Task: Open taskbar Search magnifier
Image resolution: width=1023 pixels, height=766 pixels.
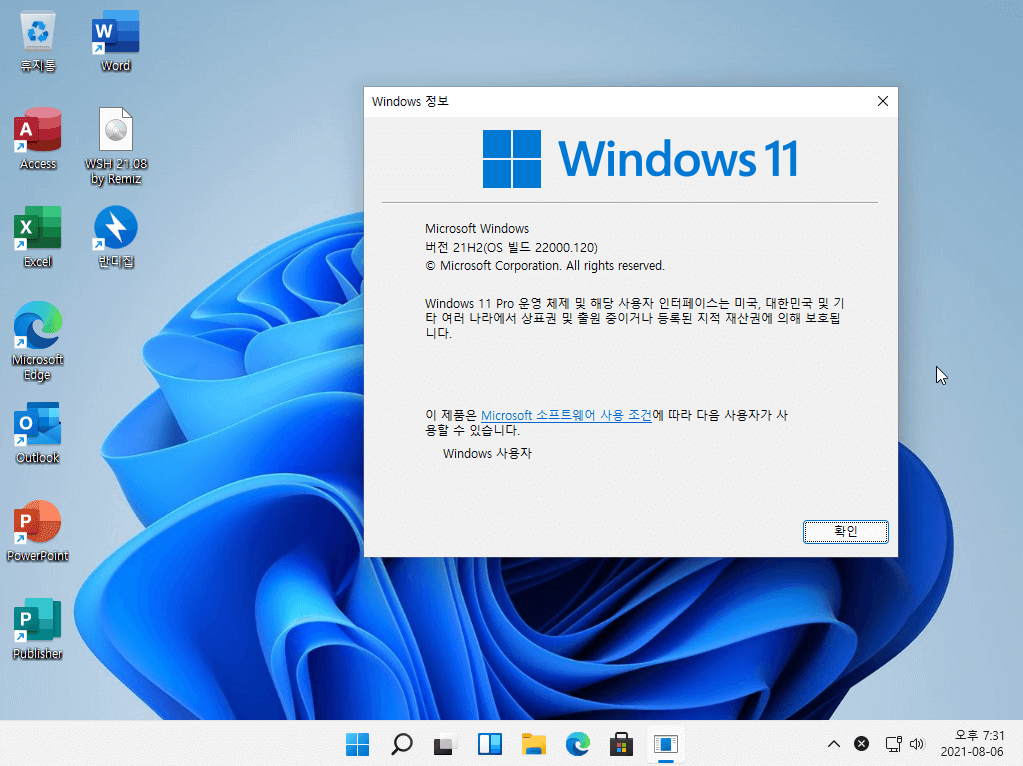Action: (x=401, y=744)
